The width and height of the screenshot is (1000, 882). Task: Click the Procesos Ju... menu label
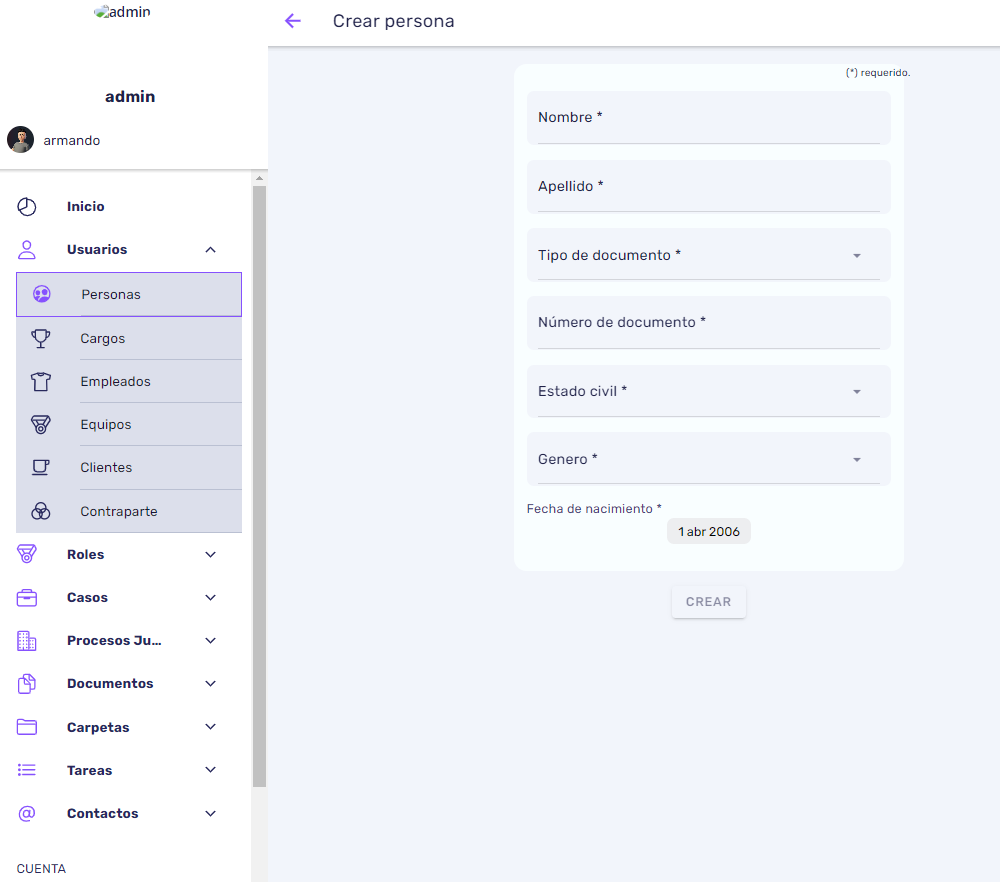114,640
